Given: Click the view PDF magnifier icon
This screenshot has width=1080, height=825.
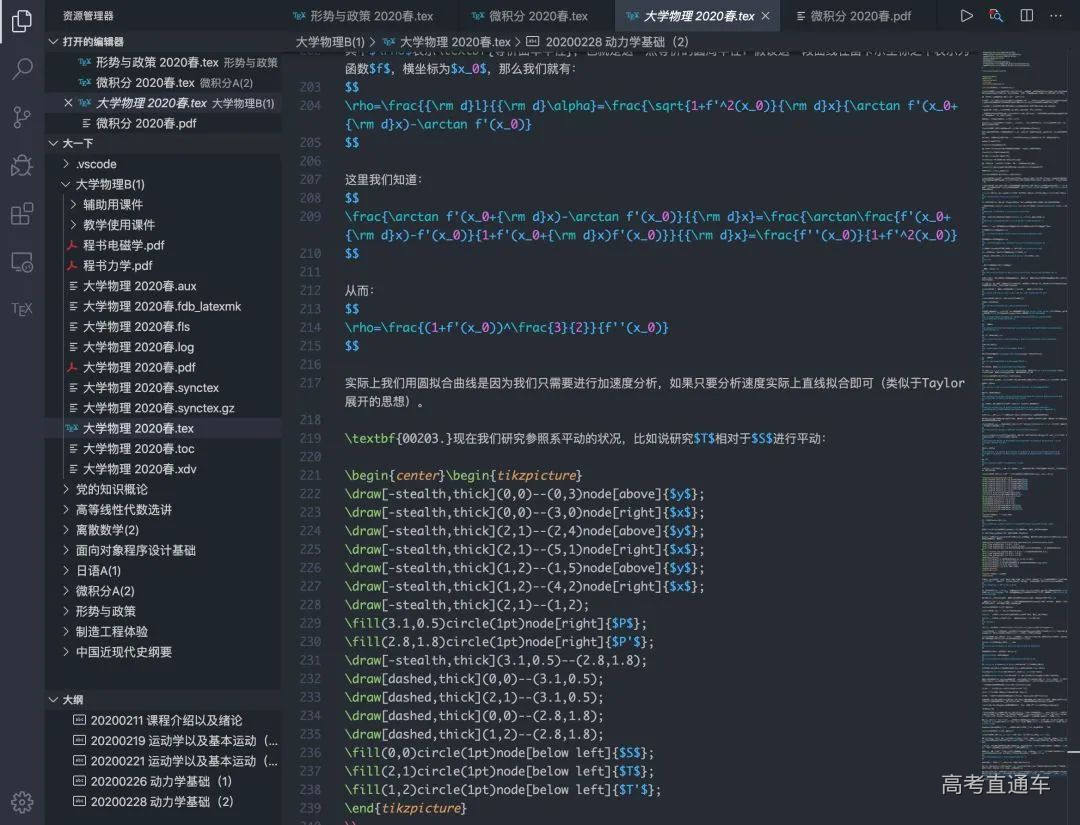Looking at the screenshot, I should [996, 16].
